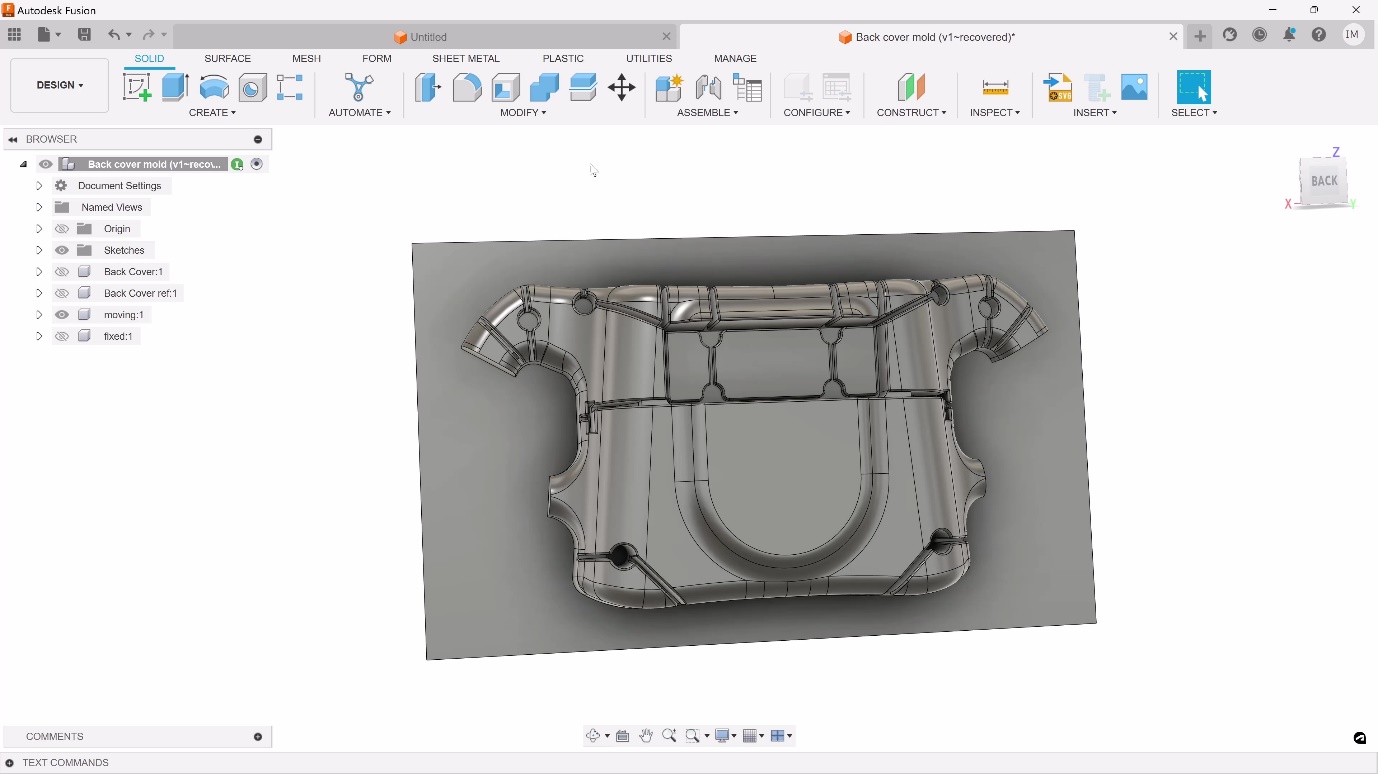Viewport: 1378px width, 774px height.
Task: Select the Fillet tool in Modify
Action: [467, 87]
